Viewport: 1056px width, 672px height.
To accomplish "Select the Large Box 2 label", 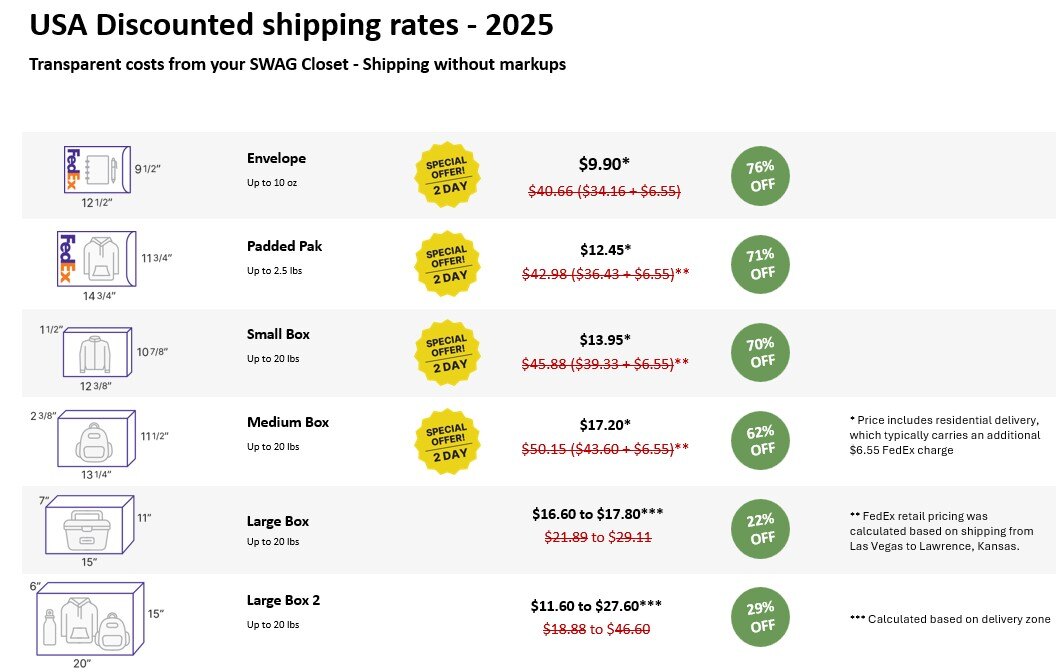I will pyautogui.click(x=283, y=600).
